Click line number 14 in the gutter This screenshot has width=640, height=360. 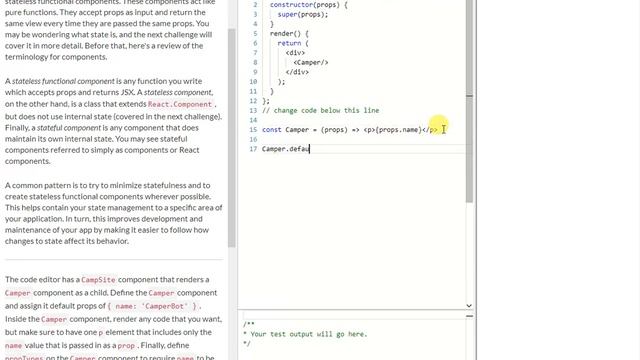[x=253, y=120]
